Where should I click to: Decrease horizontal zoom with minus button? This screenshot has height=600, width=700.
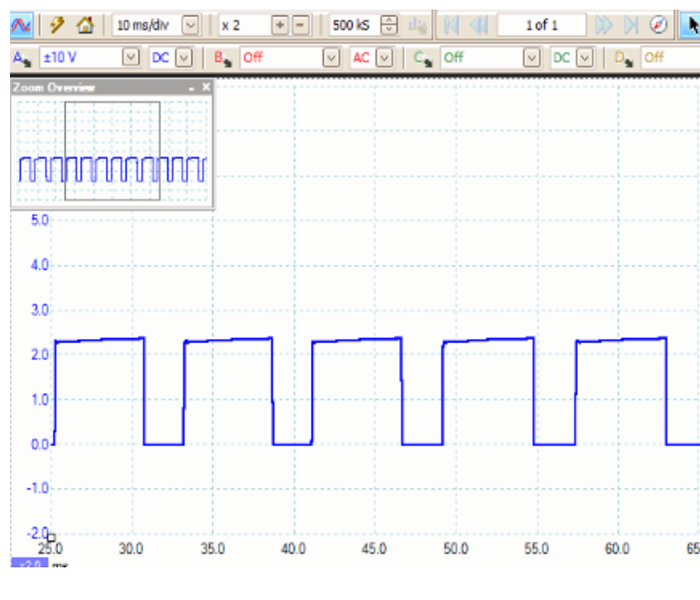[300, 25]
